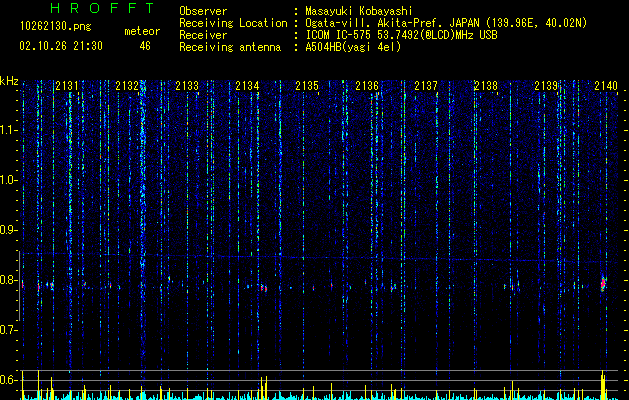The width and height of the screenshot is (629, 400).
Task: Select the filename 10262130.png
Action: (x=56, y=27)
